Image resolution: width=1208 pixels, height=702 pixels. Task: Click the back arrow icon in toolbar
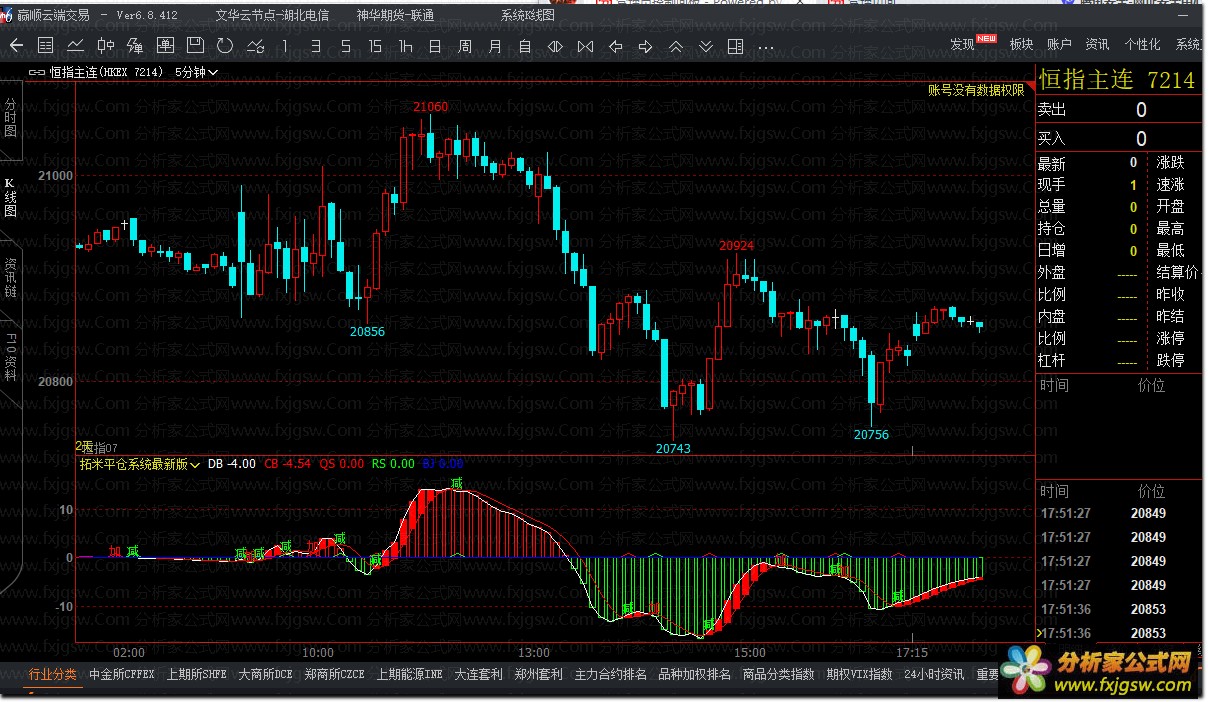tap(16, 46)
